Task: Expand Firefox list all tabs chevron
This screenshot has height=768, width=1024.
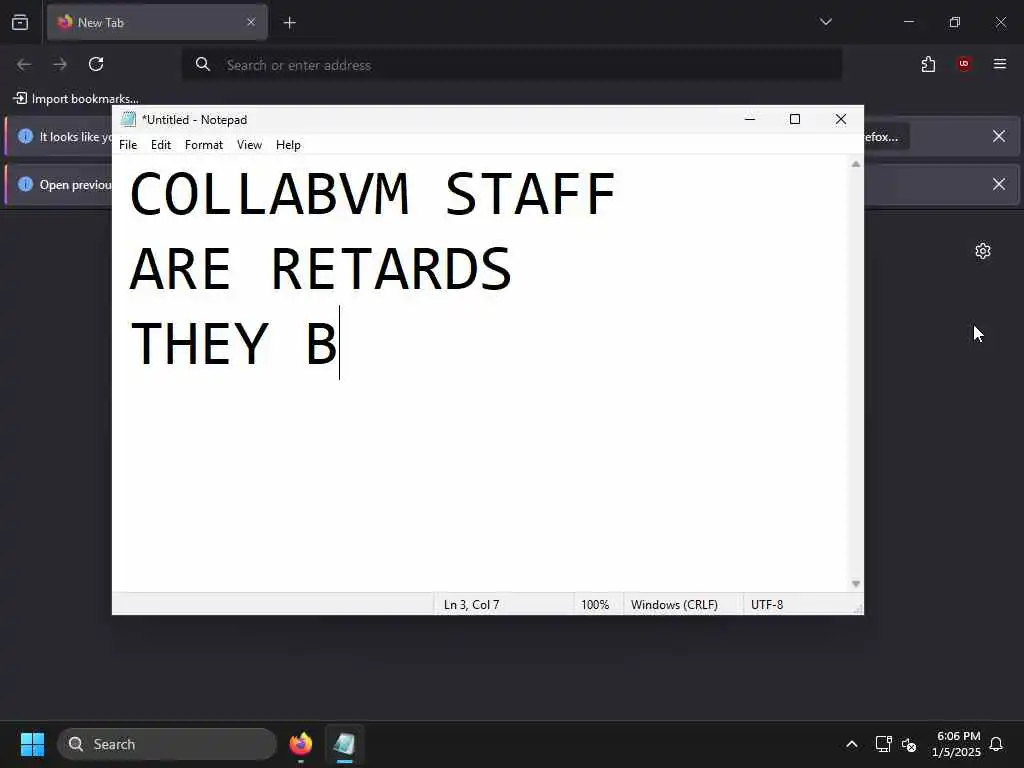Action: click(x=825, y=22)
